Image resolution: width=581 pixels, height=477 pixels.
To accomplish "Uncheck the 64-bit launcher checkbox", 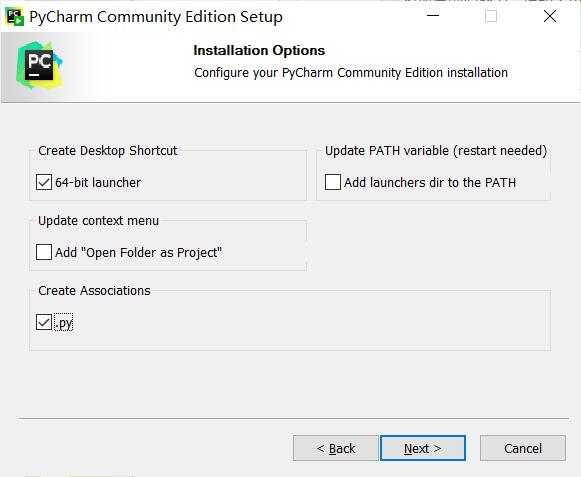I will [x=44, y=182].
